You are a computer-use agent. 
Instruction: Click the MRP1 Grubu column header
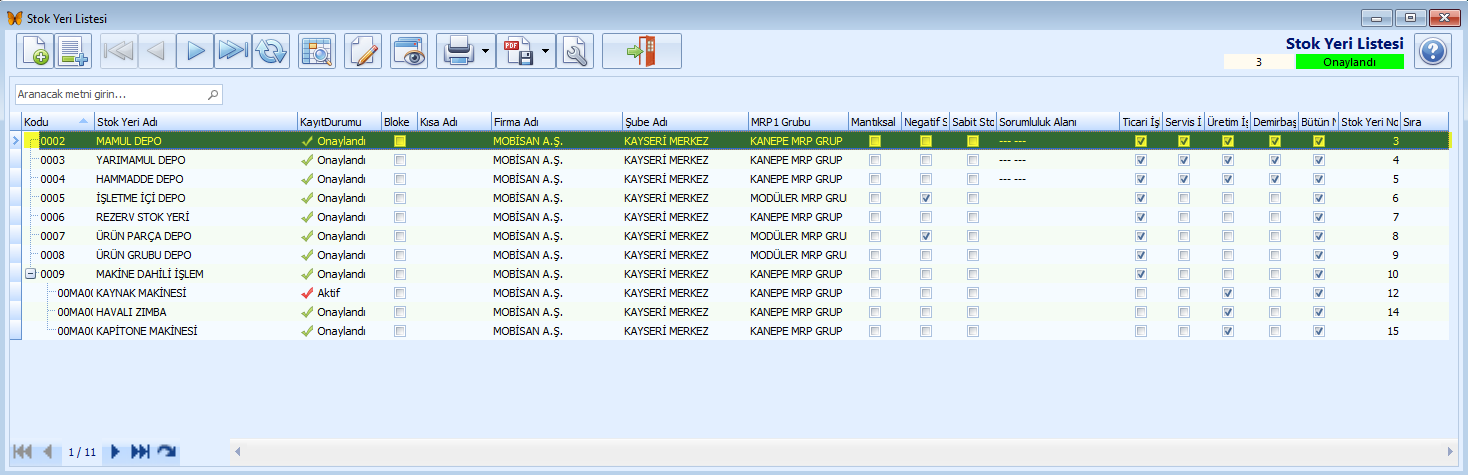798,122
